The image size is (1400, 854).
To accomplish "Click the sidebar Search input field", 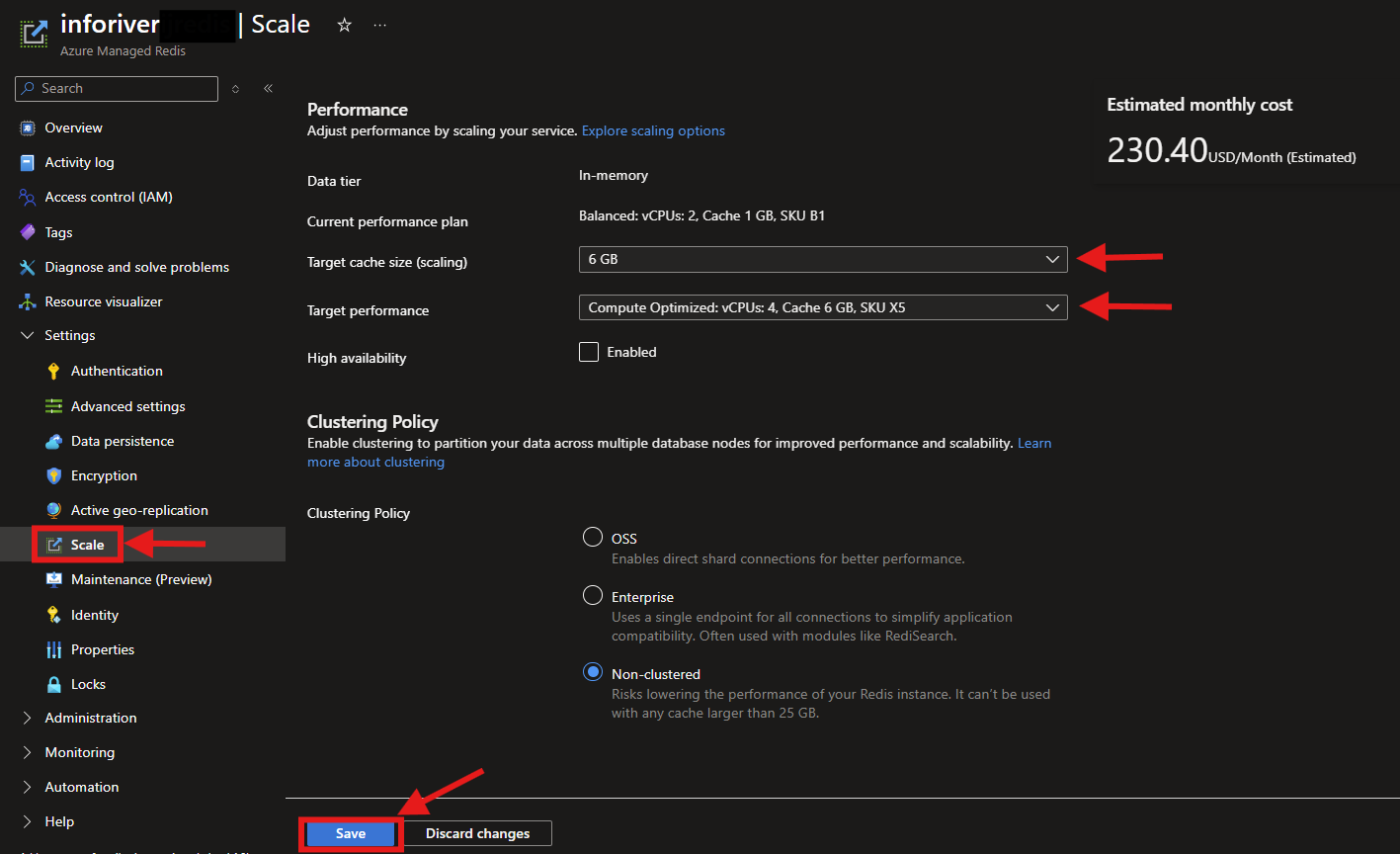I will pyautogui.click(x=124, y=89).
